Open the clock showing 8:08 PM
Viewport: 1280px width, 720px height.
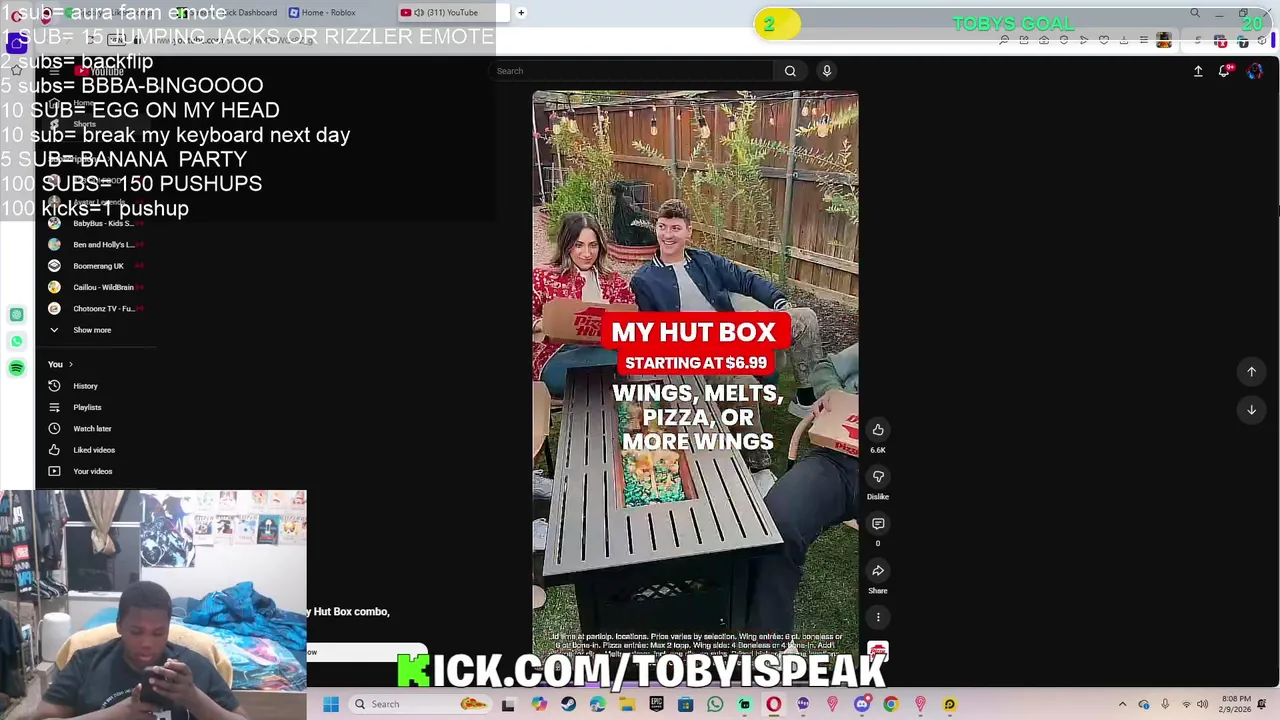[1235, 704]
